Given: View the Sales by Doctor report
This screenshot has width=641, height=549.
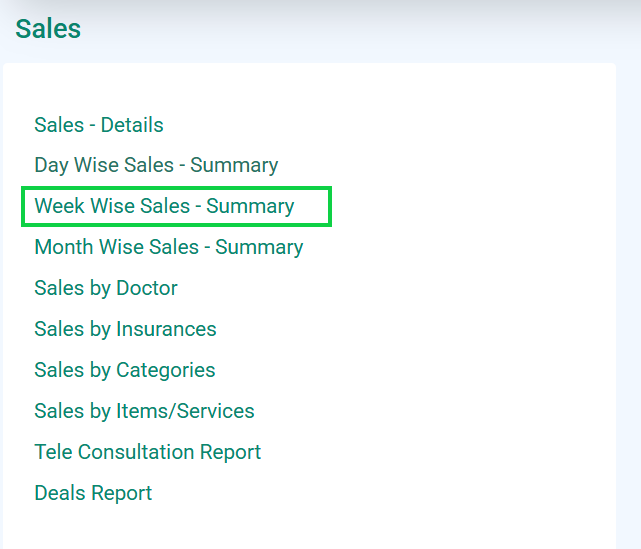Looking at the screenshot, I should pyautogui.click(x=106, y=288).
